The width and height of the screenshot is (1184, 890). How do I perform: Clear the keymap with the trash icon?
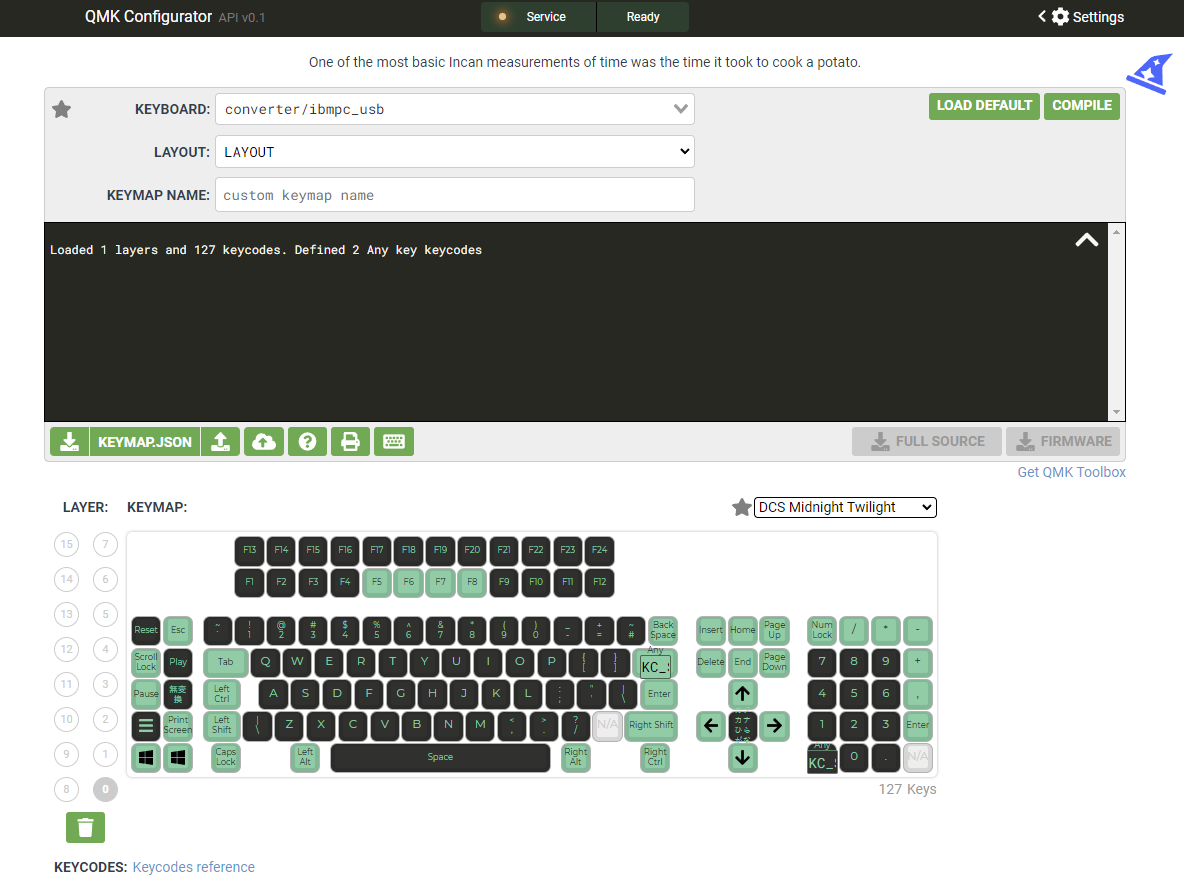[x=85, y=827]
